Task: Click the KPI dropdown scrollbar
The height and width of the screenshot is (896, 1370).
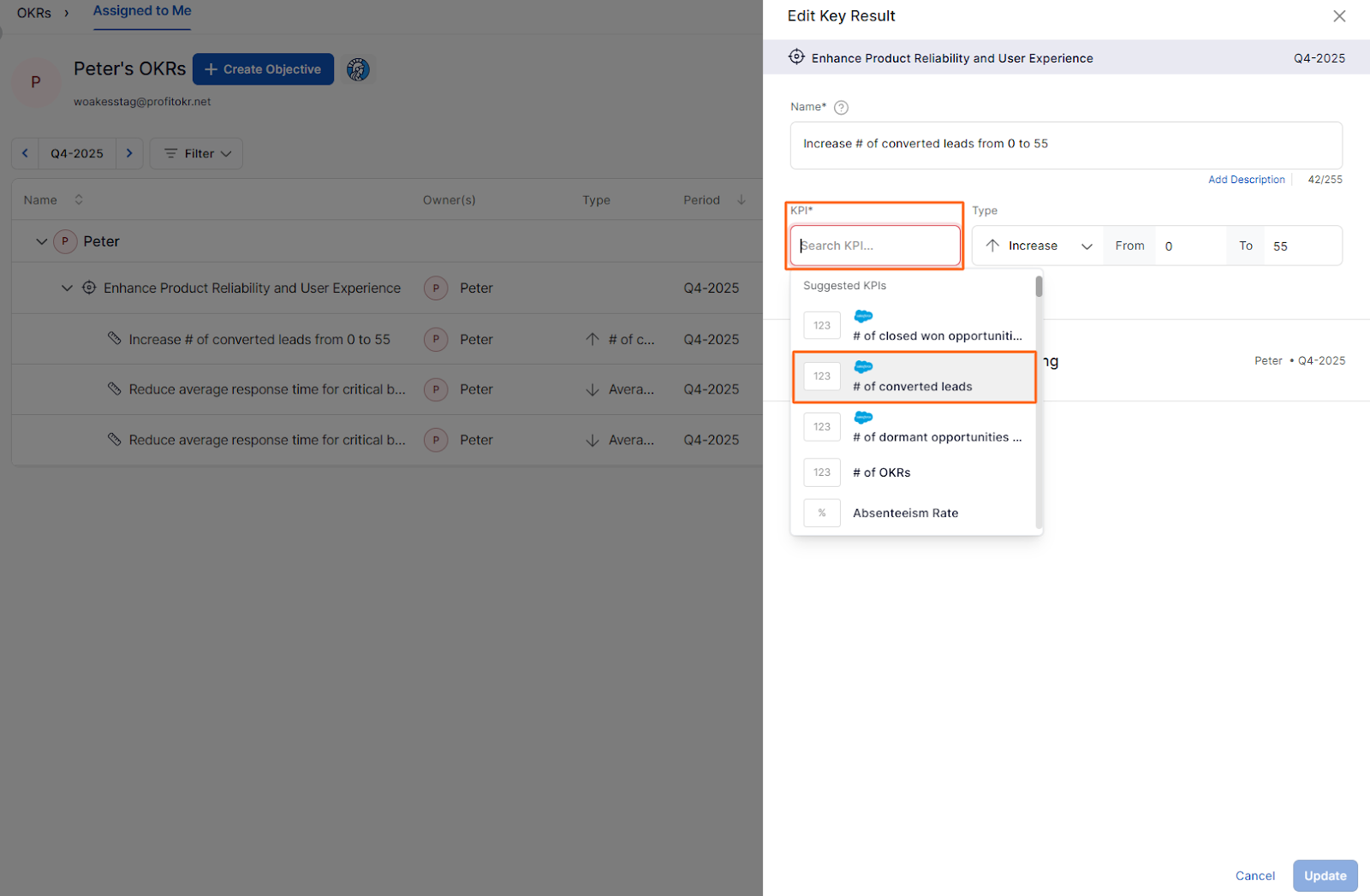Action: coord(1039,288)
